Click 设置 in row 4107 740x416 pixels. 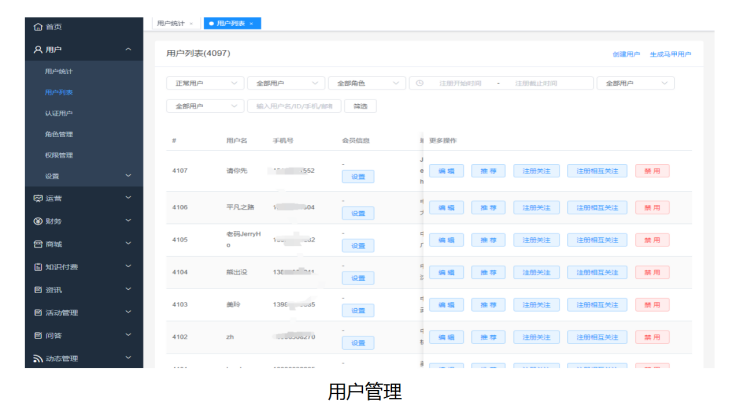(x=358, y=177)
